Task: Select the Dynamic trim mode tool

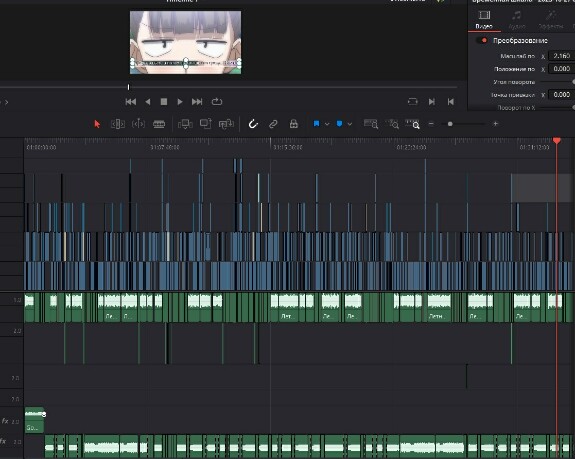Action: click(x=138, y=124)
